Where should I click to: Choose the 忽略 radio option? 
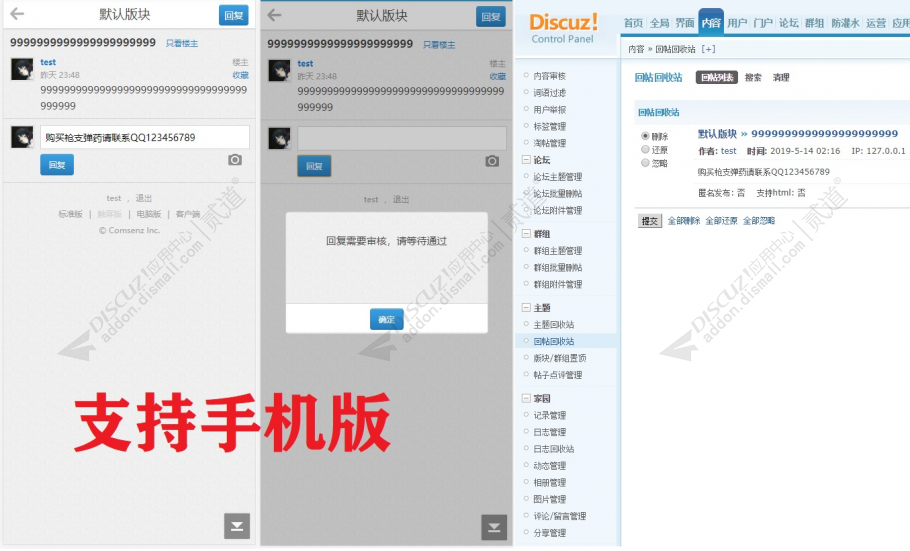(645, 163)
